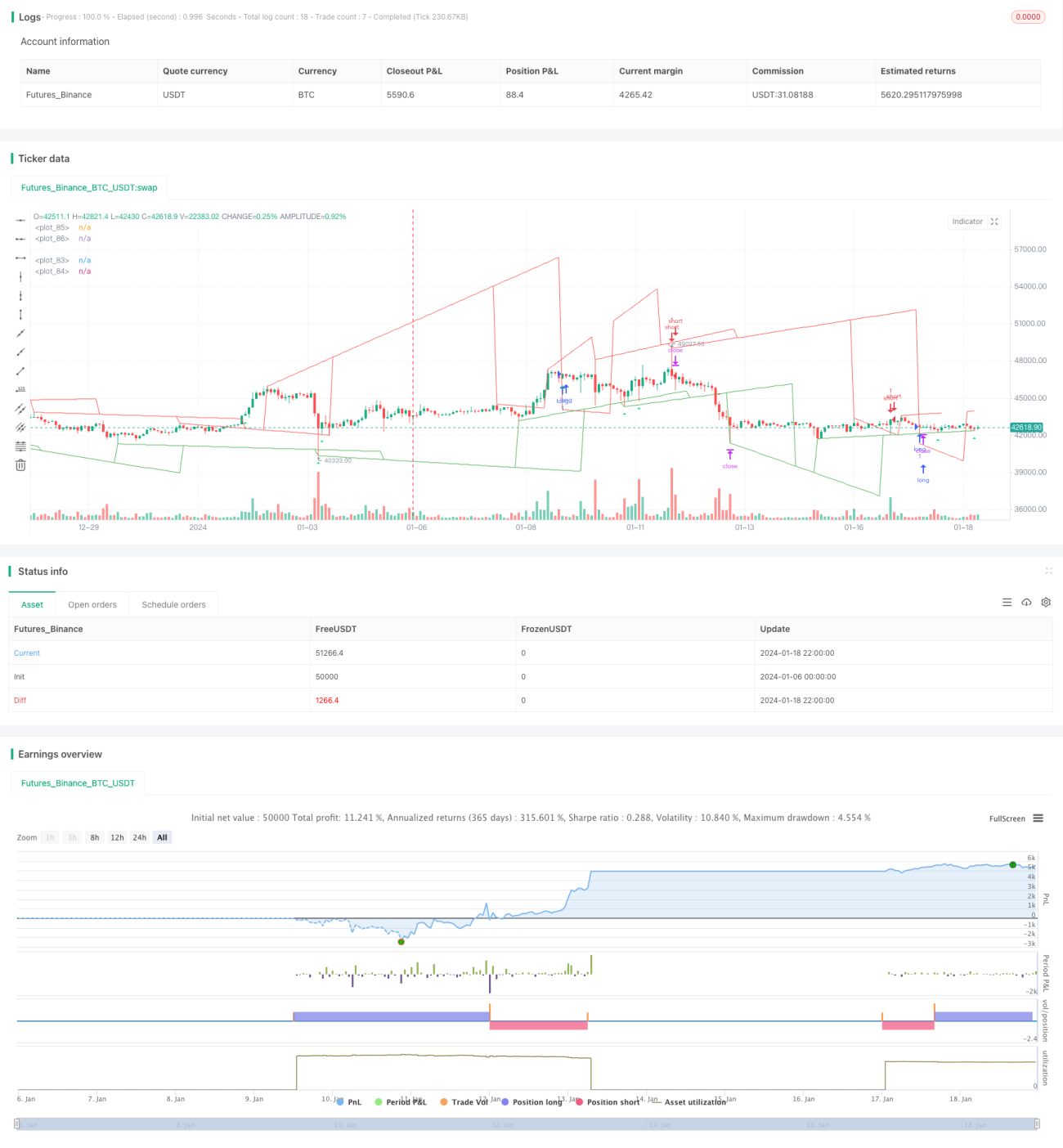Open the Status info settings gear
Screen dimensions: 1063x1148
1046,603
